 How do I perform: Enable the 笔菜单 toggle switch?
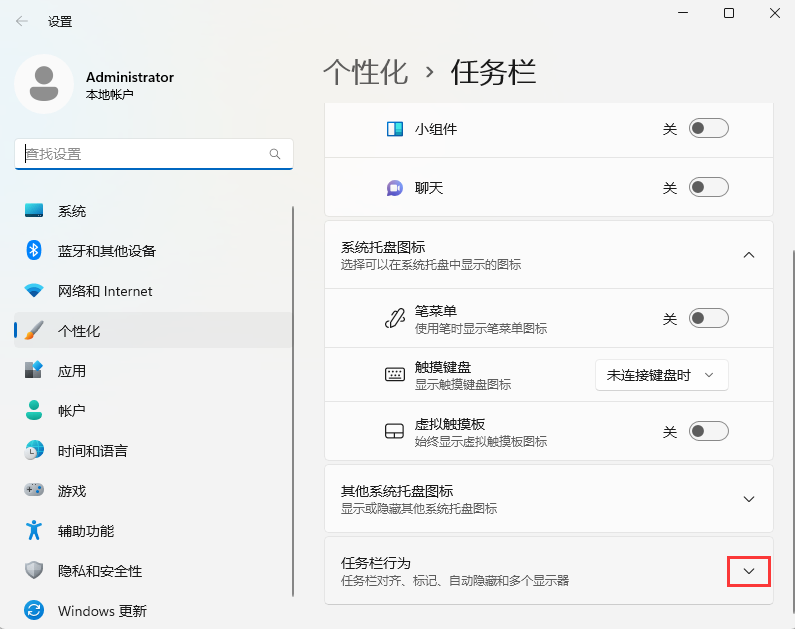pos(708,318)
